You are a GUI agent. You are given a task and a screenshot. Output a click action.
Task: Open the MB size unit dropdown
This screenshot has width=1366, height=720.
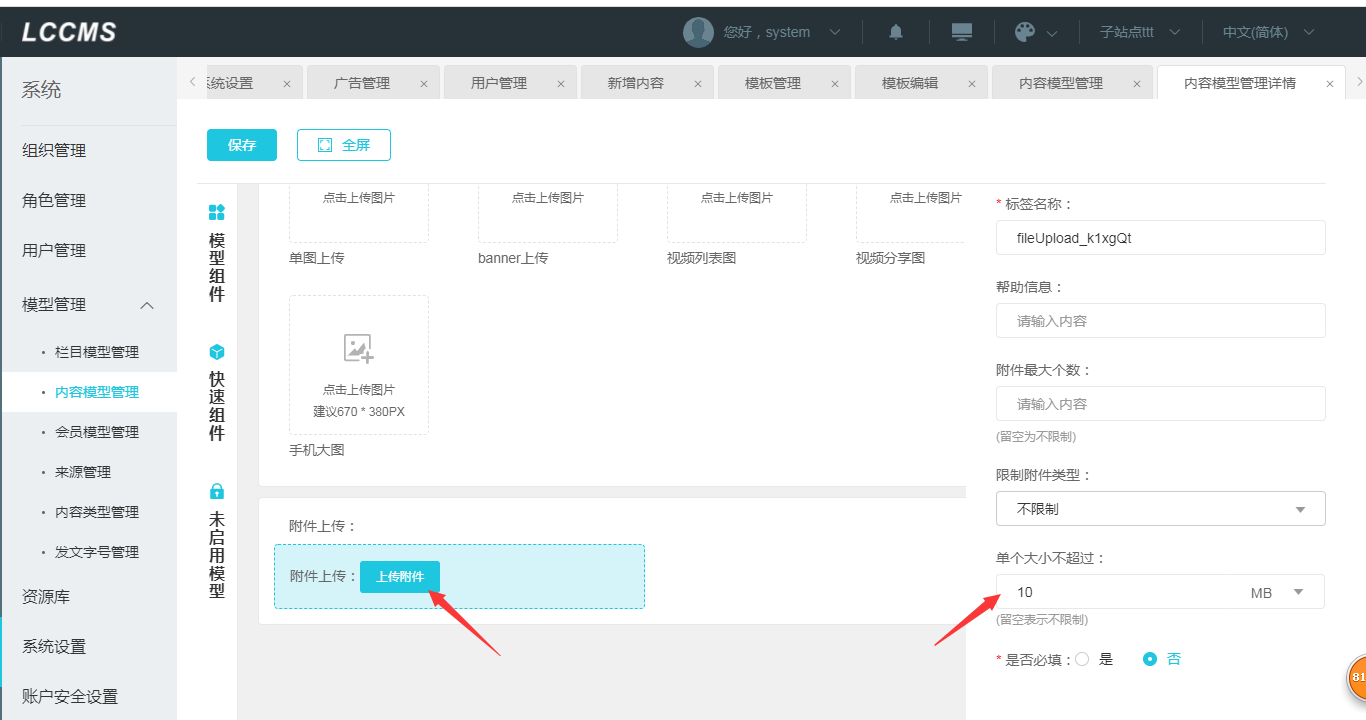tap(1277, 592)
